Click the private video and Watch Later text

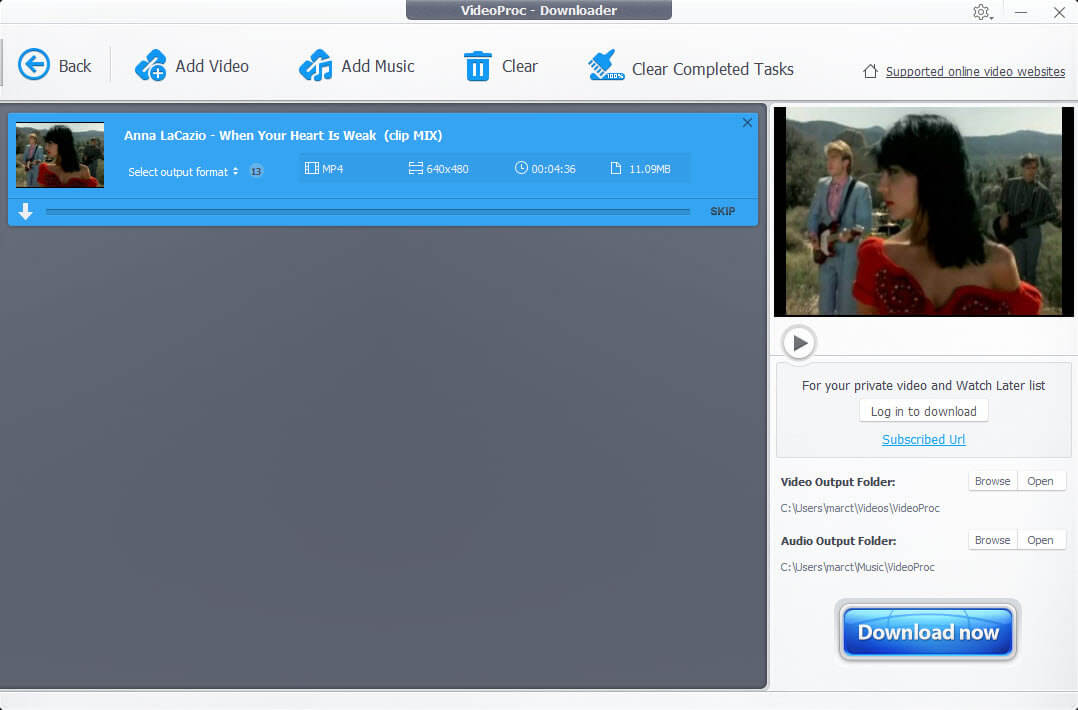pos(923,386)
